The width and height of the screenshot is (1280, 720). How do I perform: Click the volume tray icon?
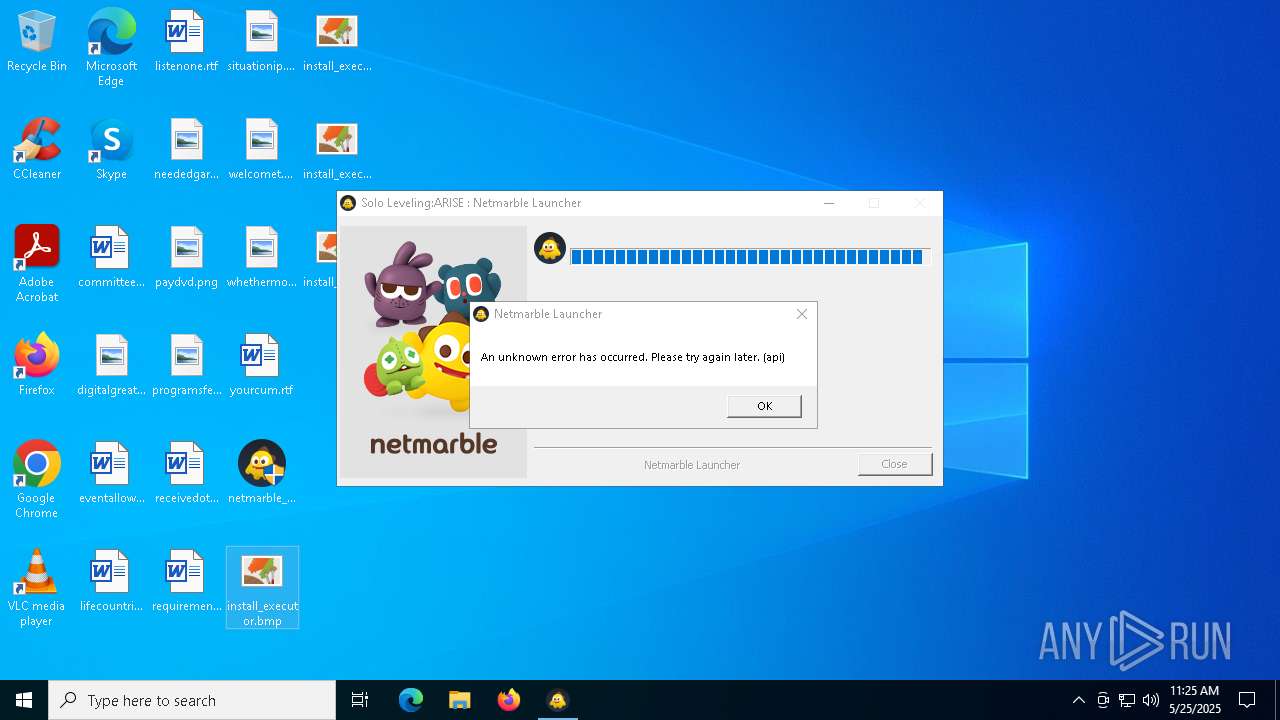coord(1151,700)
